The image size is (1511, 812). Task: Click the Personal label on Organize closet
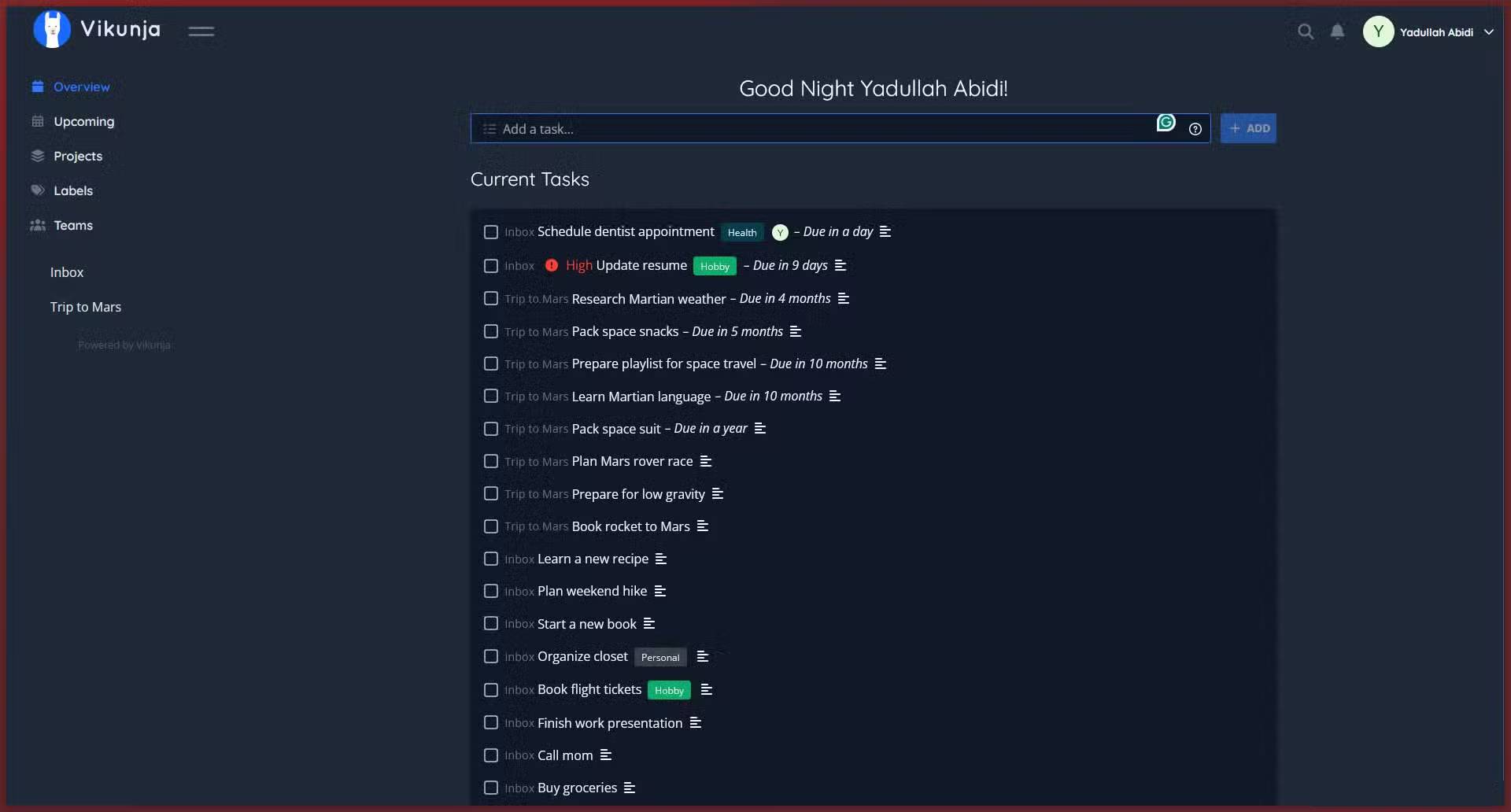(x=660, y=657)
